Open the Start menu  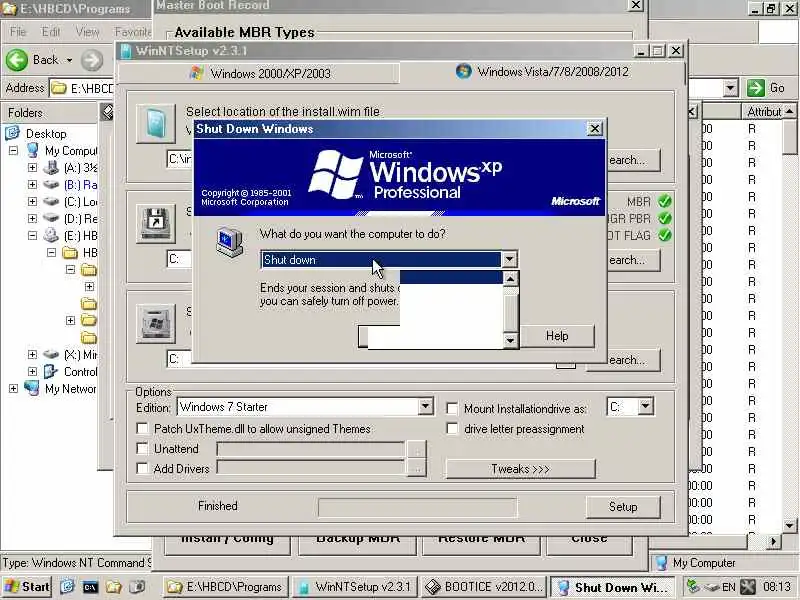pos(26,587)
